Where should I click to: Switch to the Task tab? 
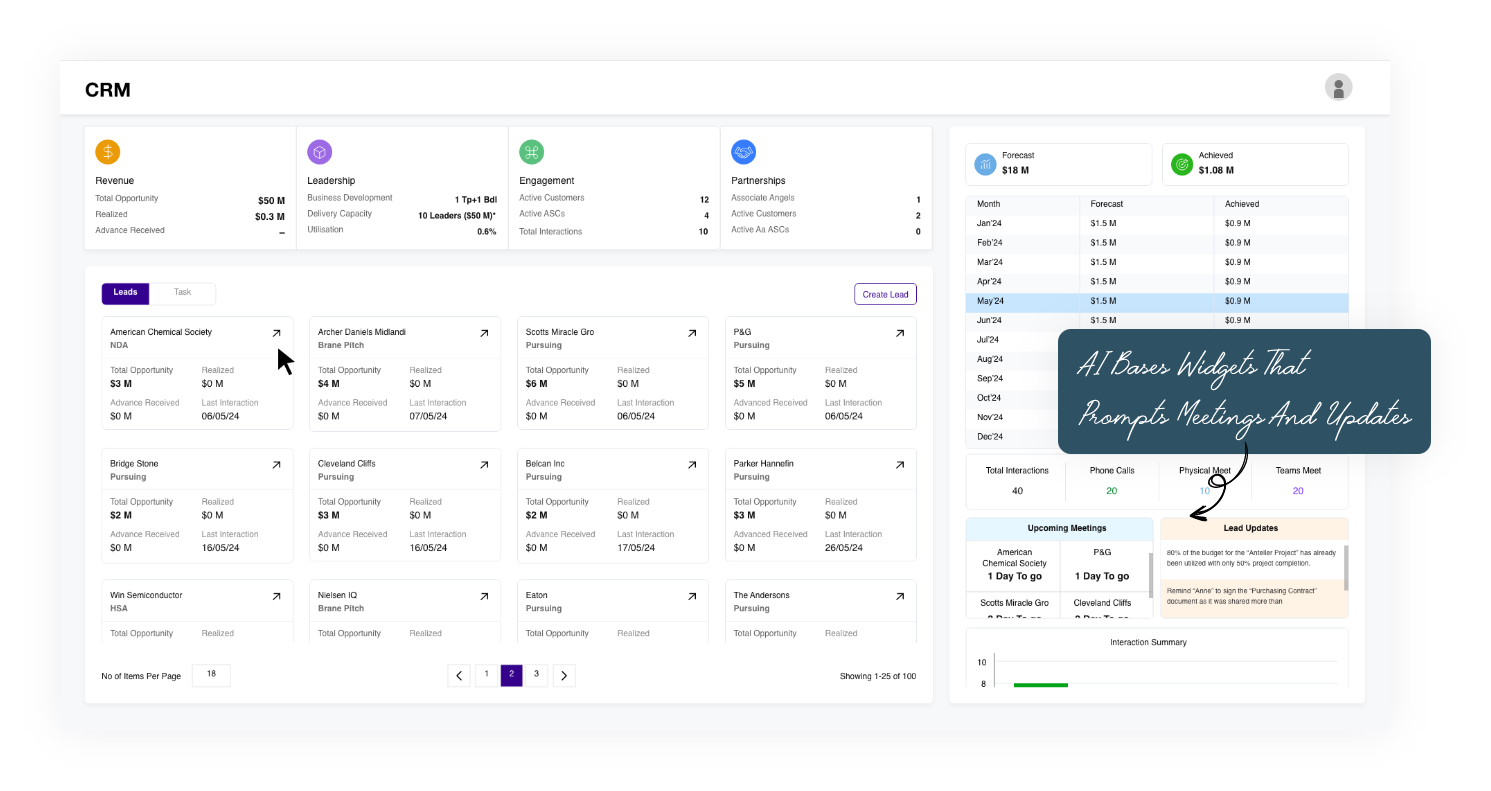pos(182,293)
